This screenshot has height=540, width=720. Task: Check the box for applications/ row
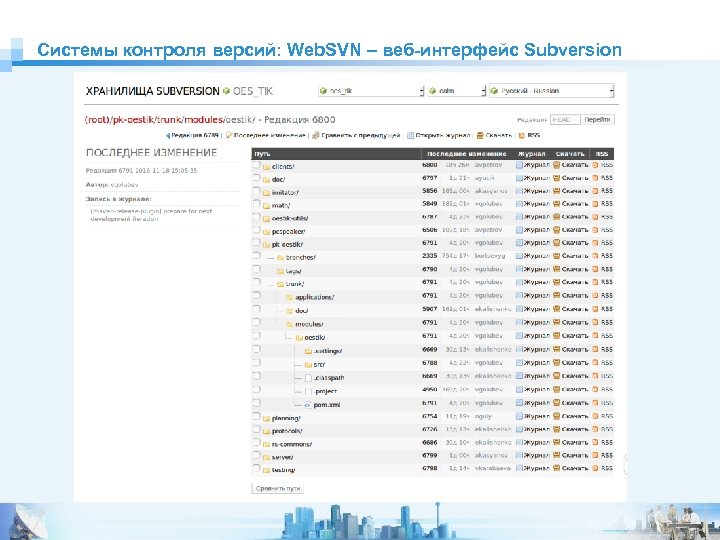point(257,295)
